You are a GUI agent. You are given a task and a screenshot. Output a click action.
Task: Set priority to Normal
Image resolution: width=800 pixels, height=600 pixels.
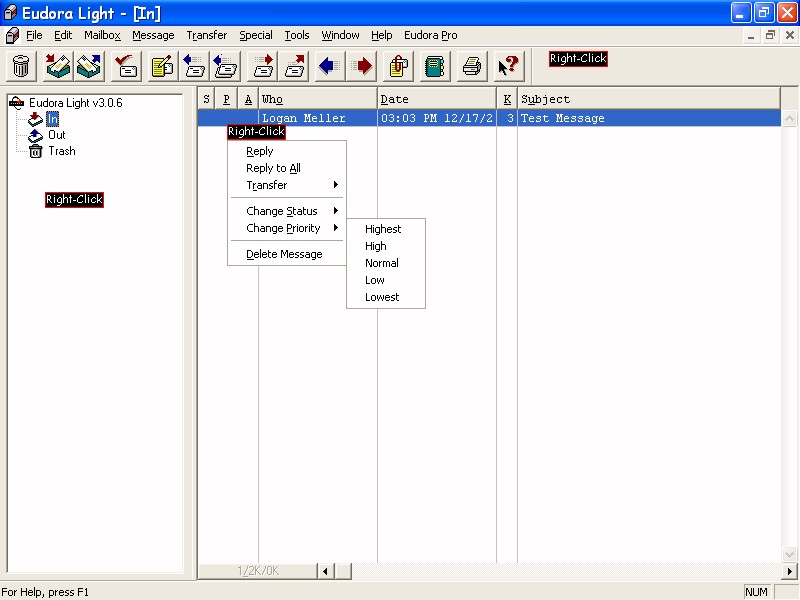click(x=386, y=263)
